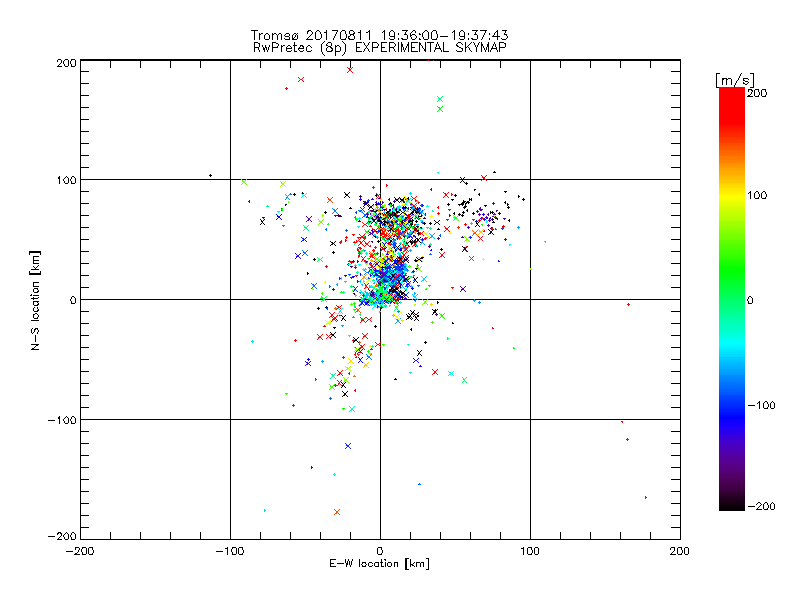Click the x-axis tick label 200
The width and height of the screenshot is (800, 600).
tap(680, 551)
